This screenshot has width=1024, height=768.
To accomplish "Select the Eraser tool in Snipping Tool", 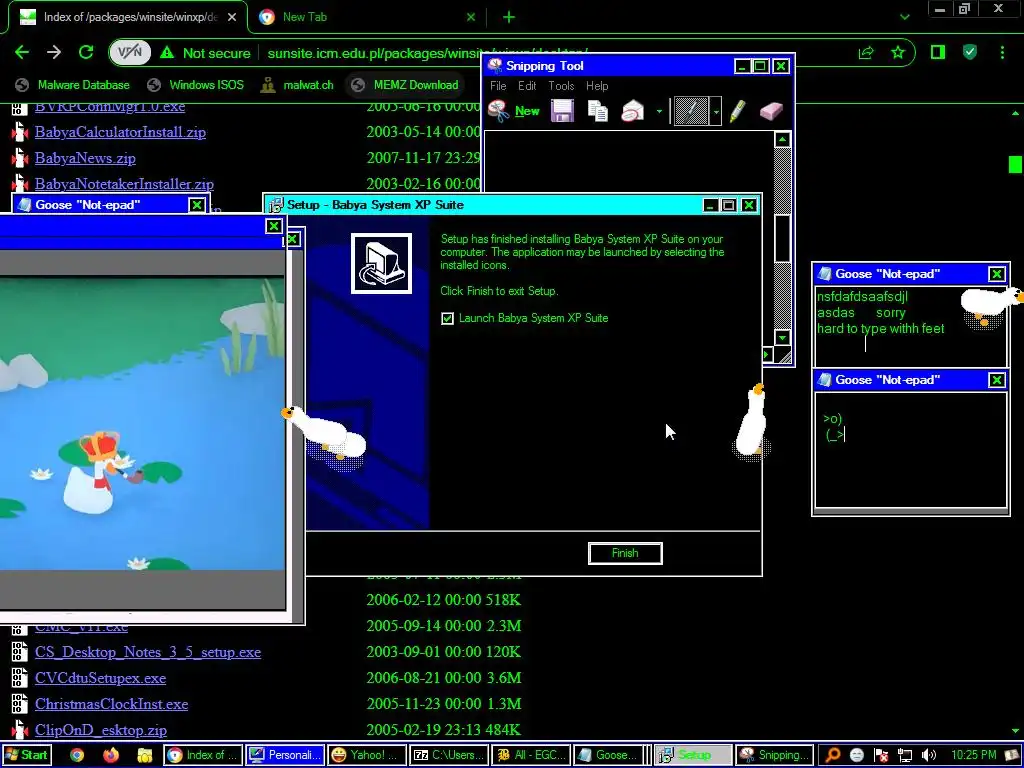I will [771, 111].
